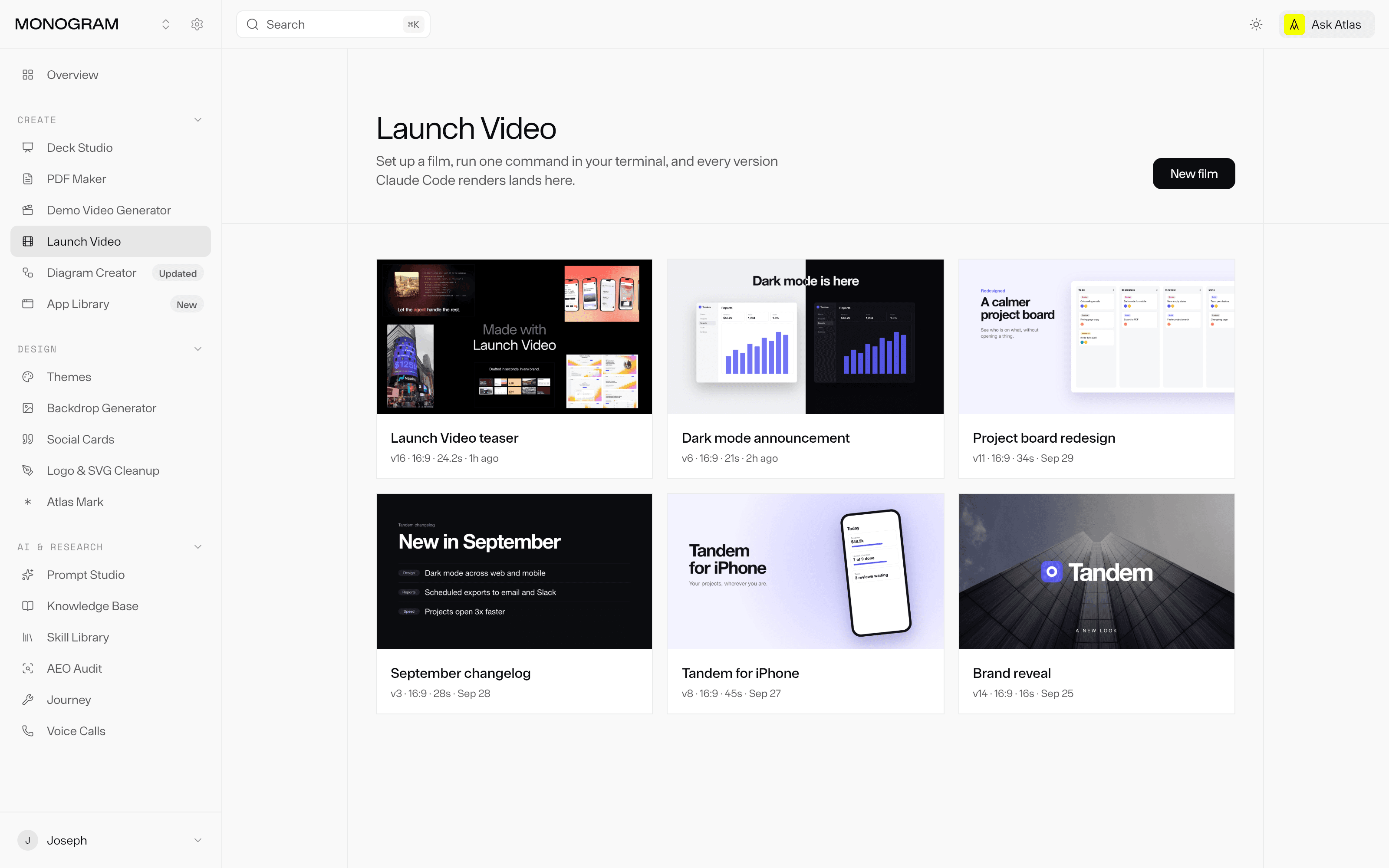Collapse the AI & Research section
Viewport: 1389px width, 868px height.
[x=198, y=547]
